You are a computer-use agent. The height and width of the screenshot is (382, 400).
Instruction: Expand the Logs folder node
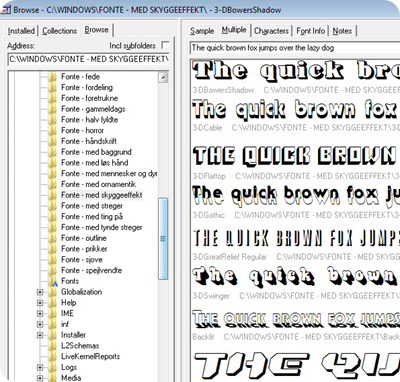(40, 367)
